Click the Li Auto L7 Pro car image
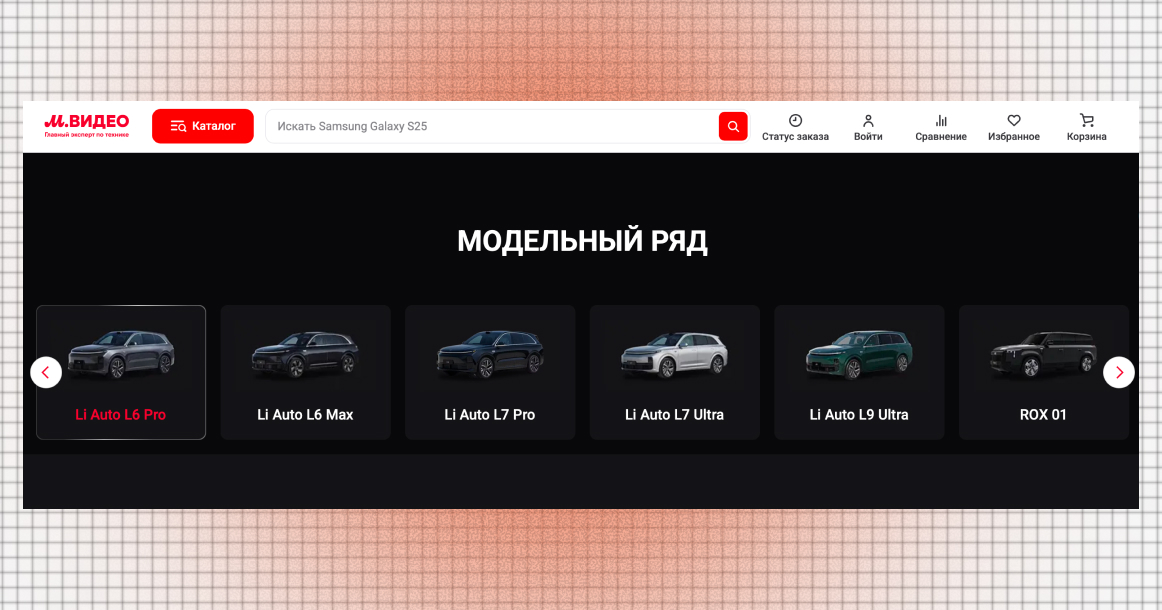Image resolution: width=1162 pixels, height=610 pixels. [x=490, y=354]
